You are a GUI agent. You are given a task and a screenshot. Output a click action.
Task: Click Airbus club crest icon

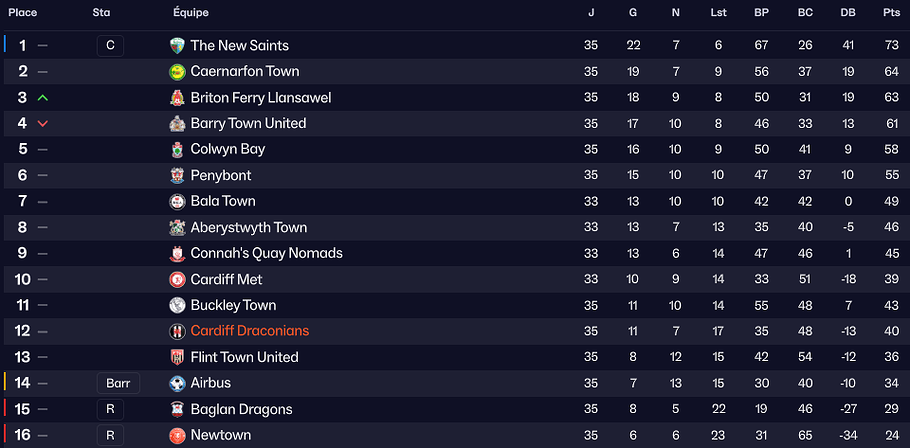pos(177,383)
